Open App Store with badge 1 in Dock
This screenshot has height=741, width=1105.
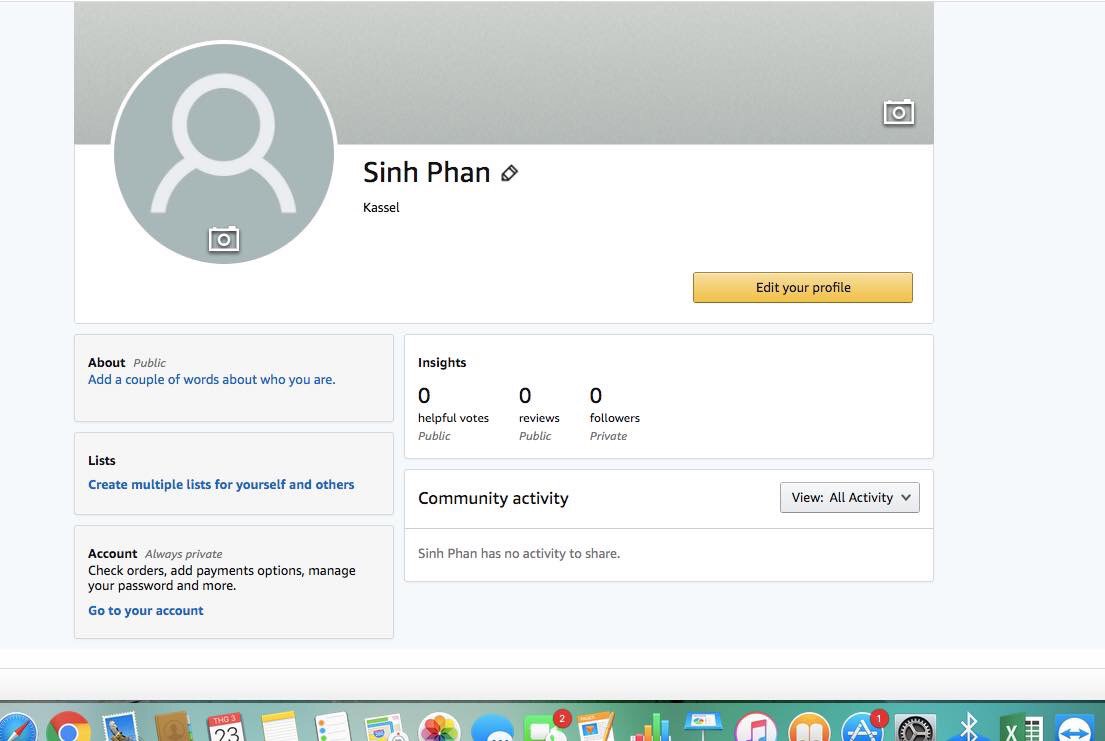863,728
